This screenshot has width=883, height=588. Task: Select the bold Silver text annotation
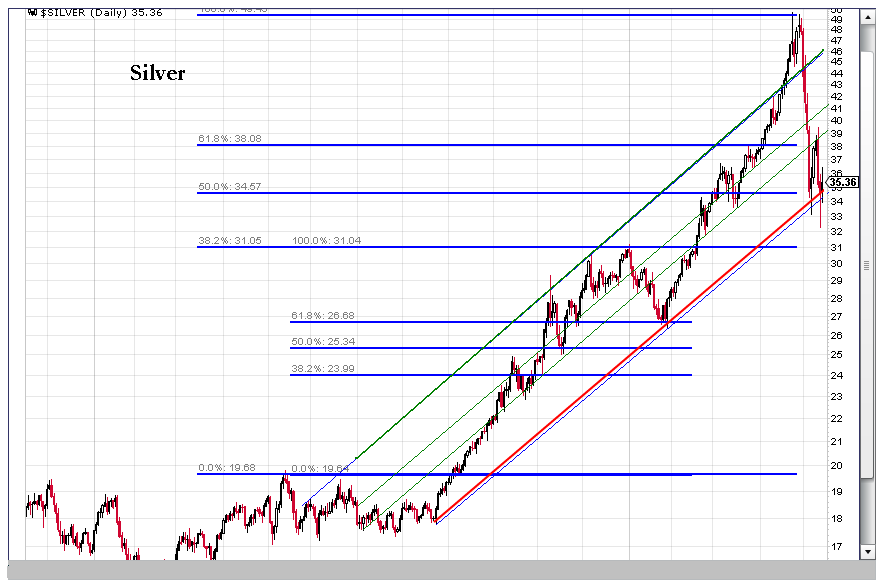point(157,73)
